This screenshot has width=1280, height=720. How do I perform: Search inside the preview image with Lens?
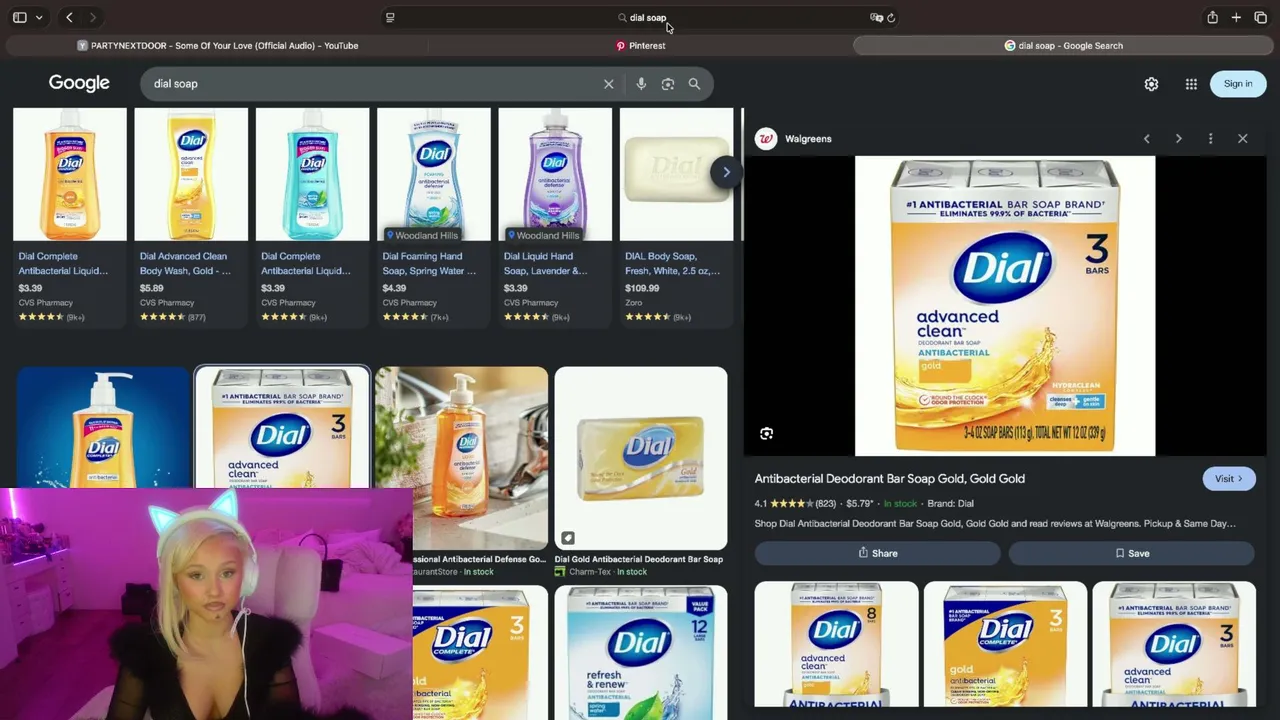tap(766, 434)
